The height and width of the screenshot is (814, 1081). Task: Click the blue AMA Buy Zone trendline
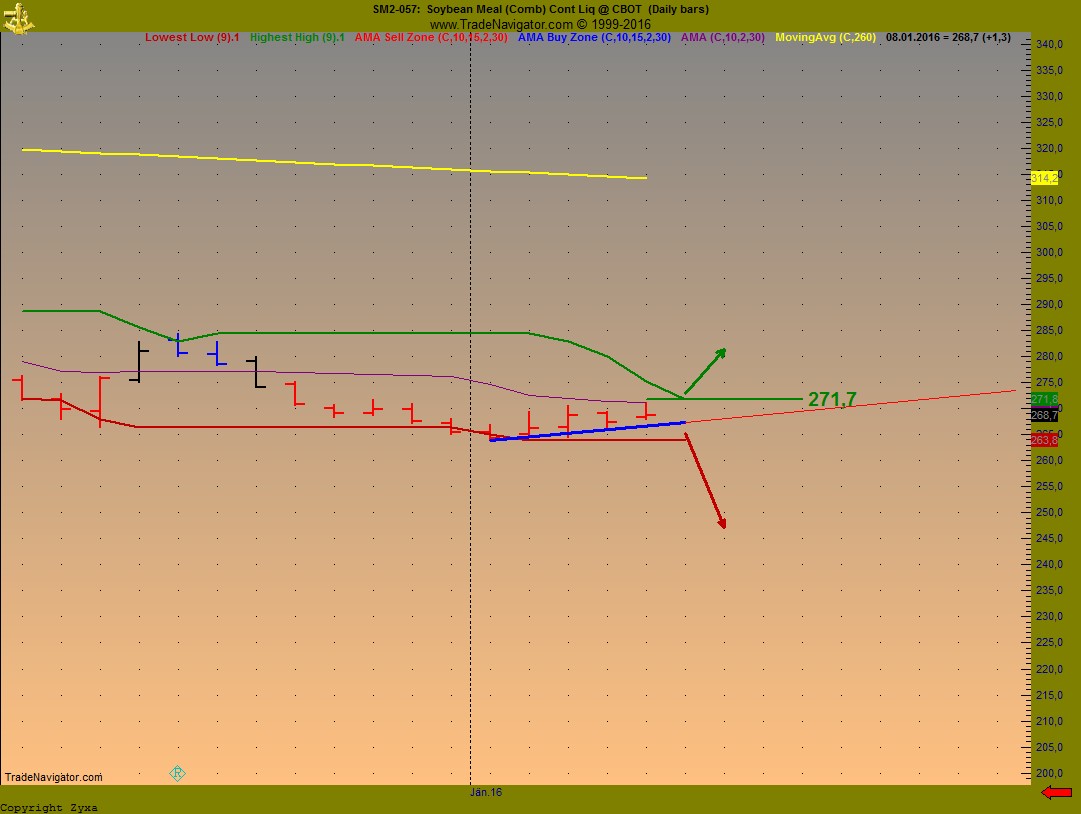pos(587,431)
